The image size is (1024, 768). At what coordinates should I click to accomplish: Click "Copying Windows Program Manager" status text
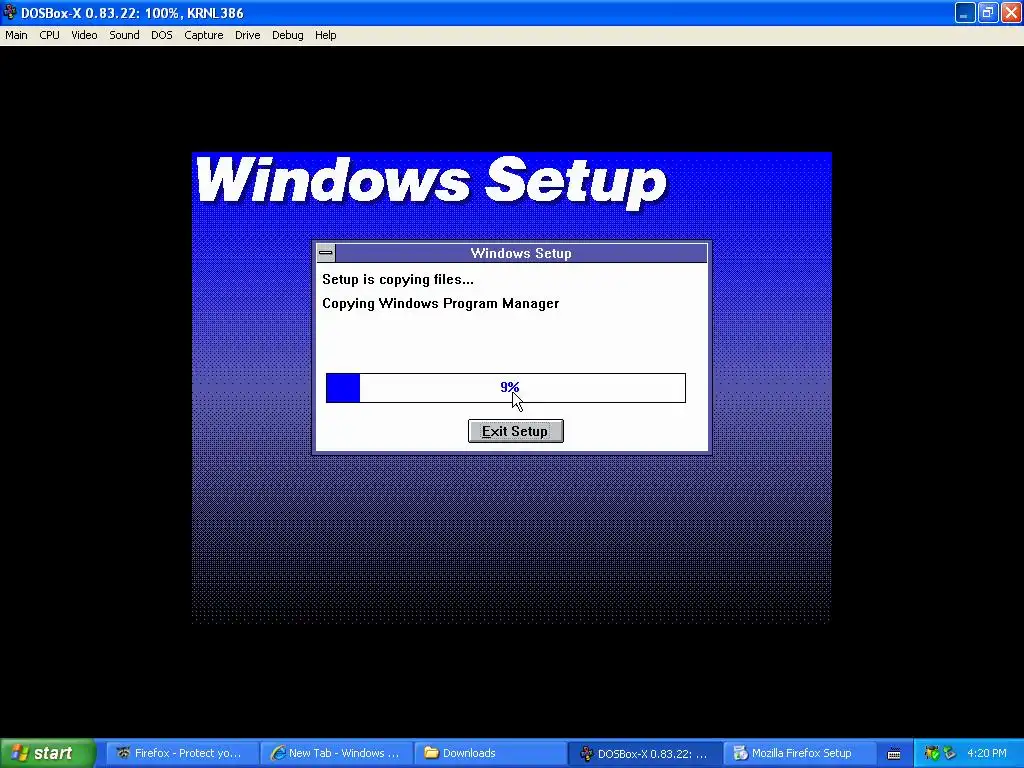pos(441,304)
